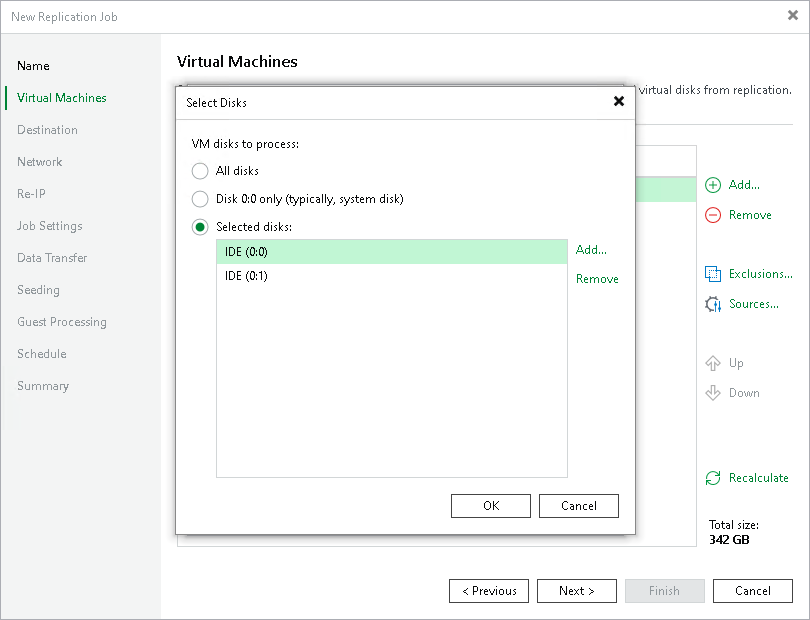Click the Down arrow icon
Image resolution: width=810 pixels, height=620 pixels.
(713, 393)
